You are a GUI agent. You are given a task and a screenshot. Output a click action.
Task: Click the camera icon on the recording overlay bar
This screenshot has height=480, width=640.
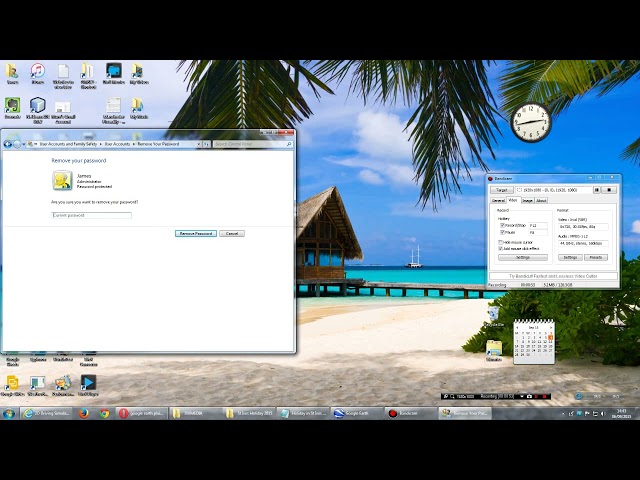[529, 396]
